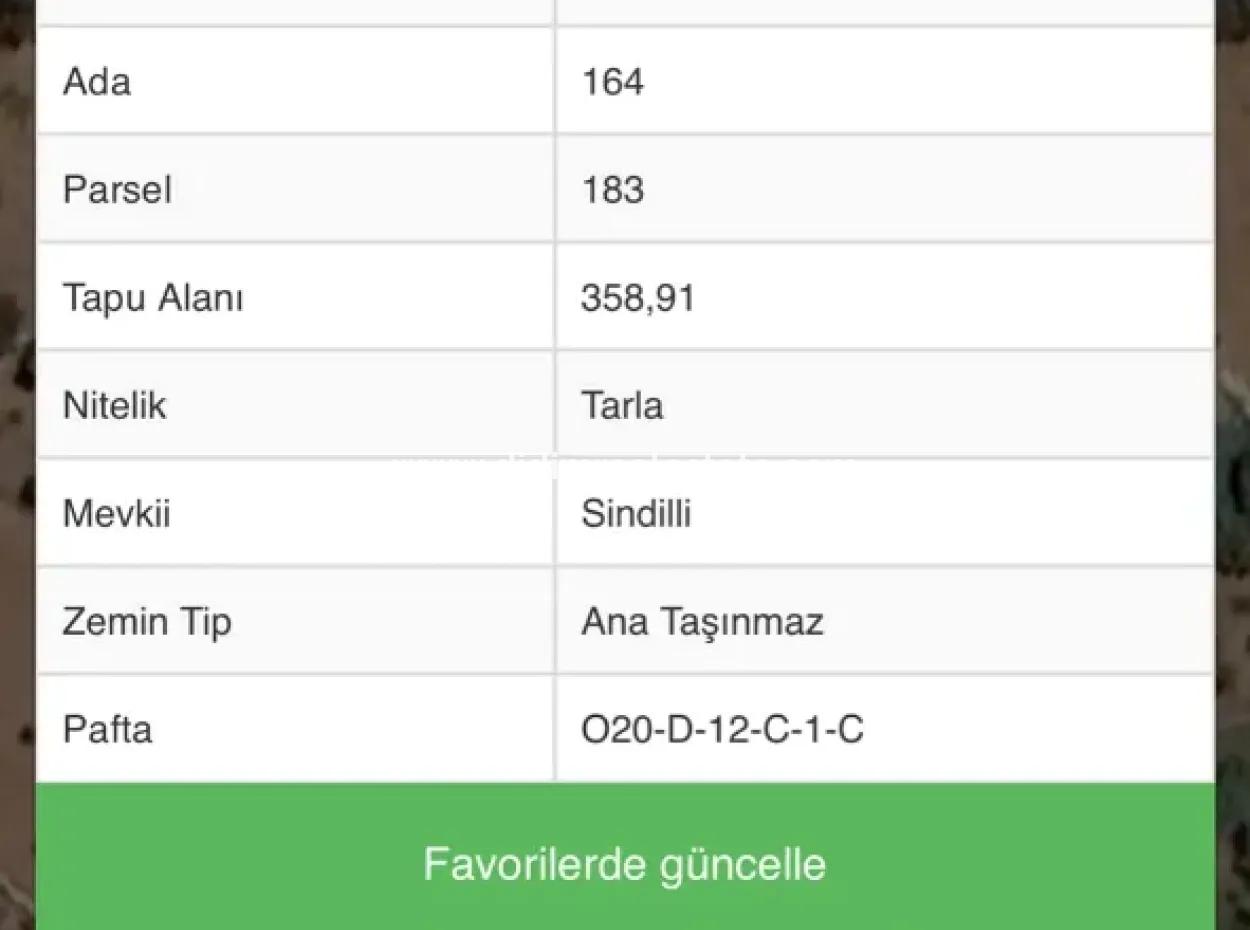Click the top partially visible table row
Screen dimensions: 1250x930
pyautogui.click(x=625, y=10)
